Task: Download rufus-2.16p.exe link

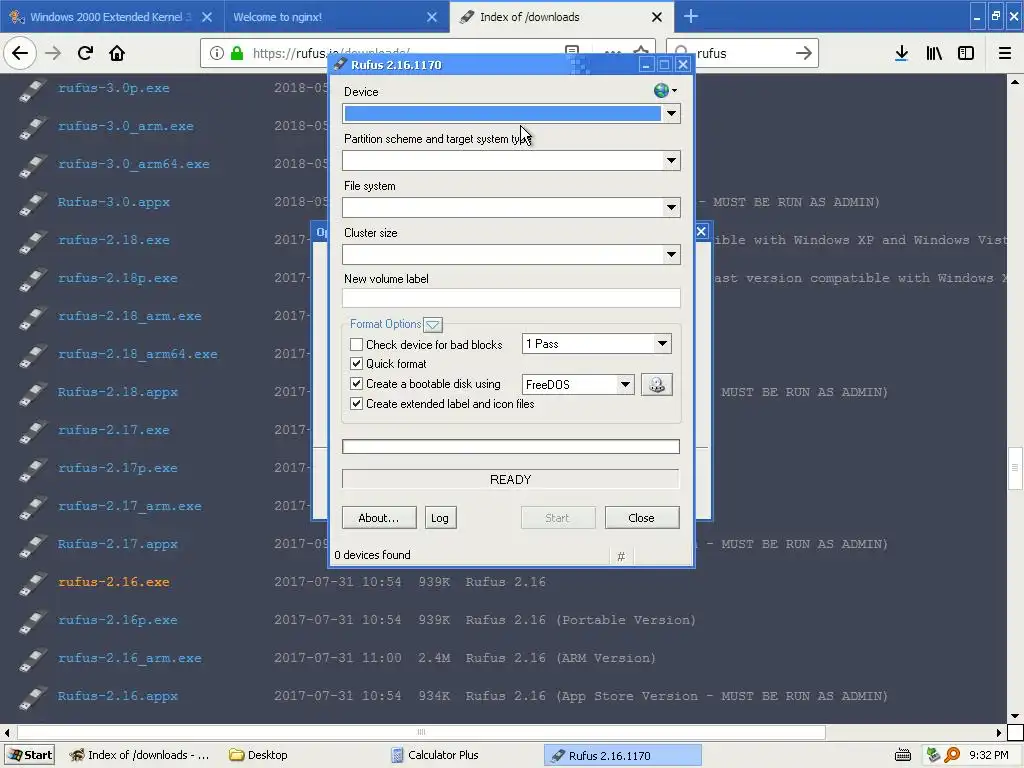Action: [118, 620]
